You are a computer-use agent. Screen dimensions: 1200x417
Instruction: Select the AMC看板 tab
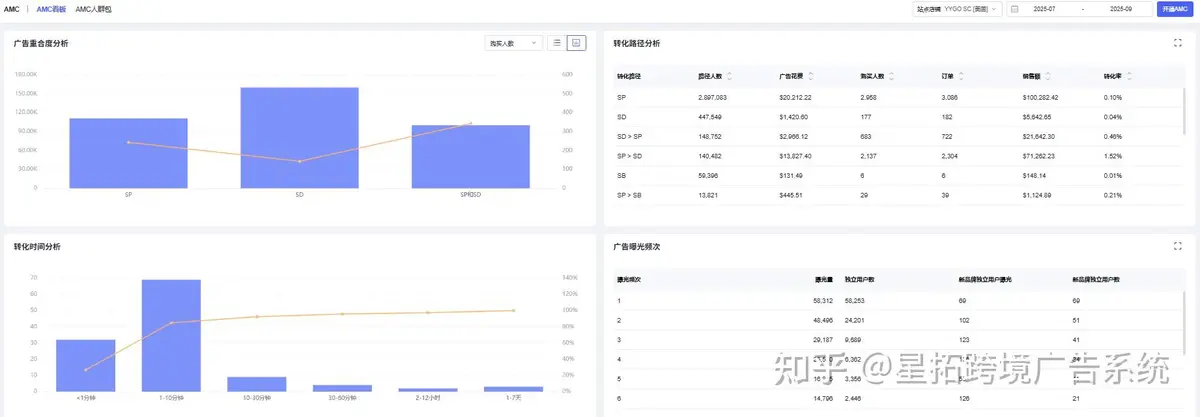pos(51,8)
